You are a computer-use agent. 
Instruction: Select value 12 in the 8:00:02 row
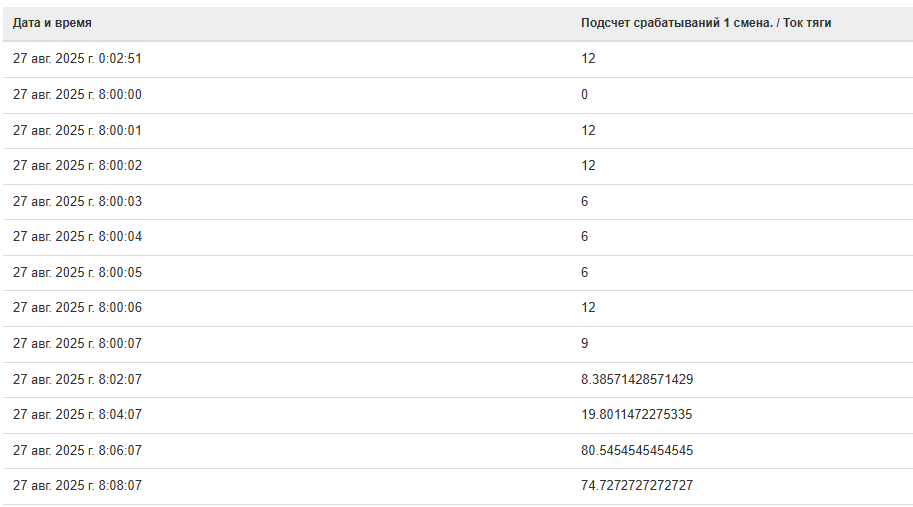(588, 166)
